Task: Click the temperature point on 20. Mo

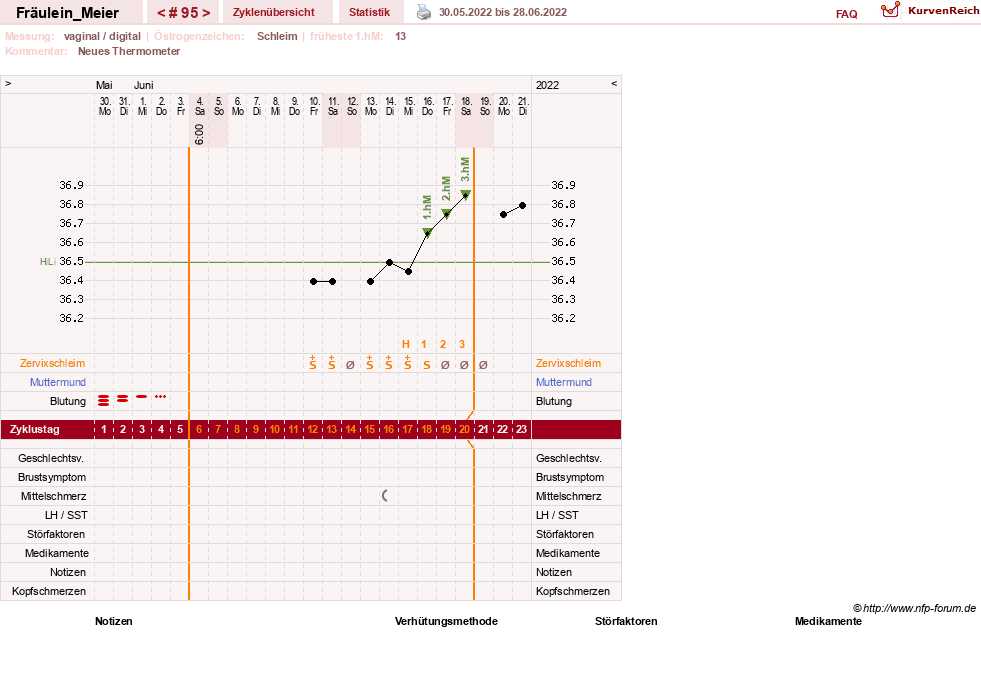Action: pos(504,215)
